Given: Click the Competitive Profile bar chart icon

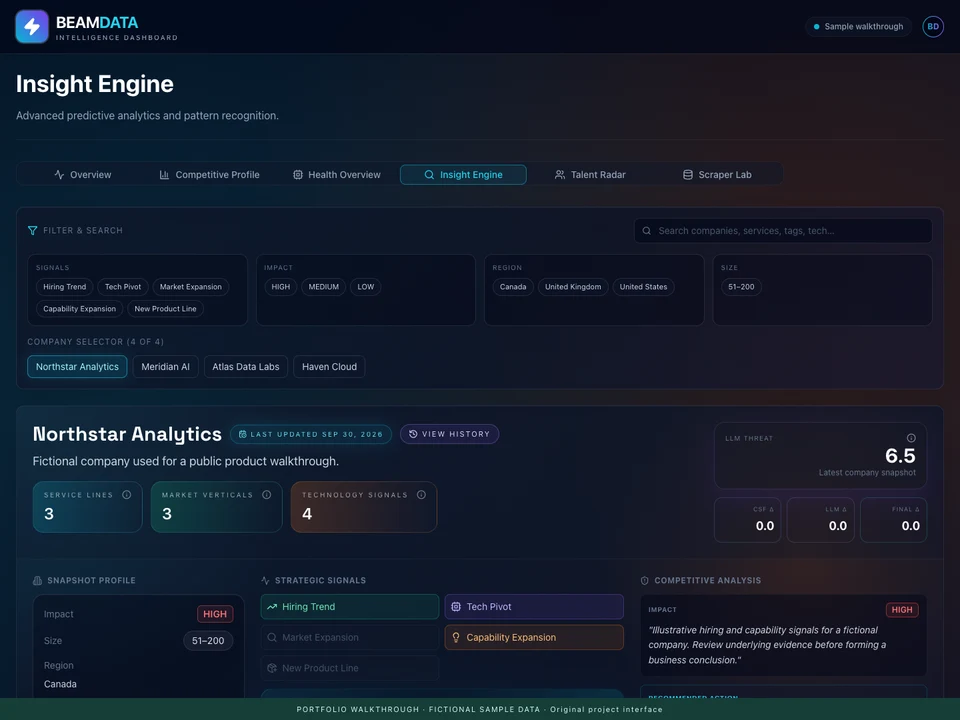Looking at the screenshot, I should [164, 174].
